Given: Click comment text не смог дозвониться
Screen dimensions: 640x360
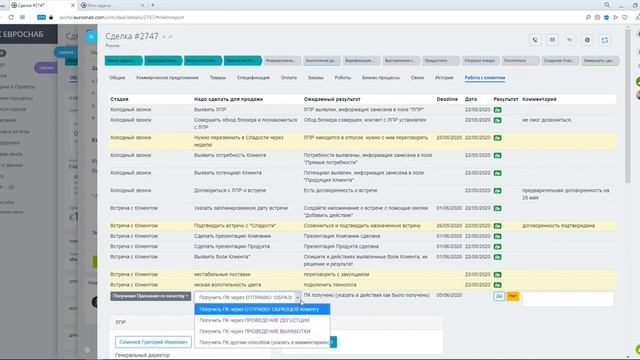Looking at the screenshot, I should (547, 120).
